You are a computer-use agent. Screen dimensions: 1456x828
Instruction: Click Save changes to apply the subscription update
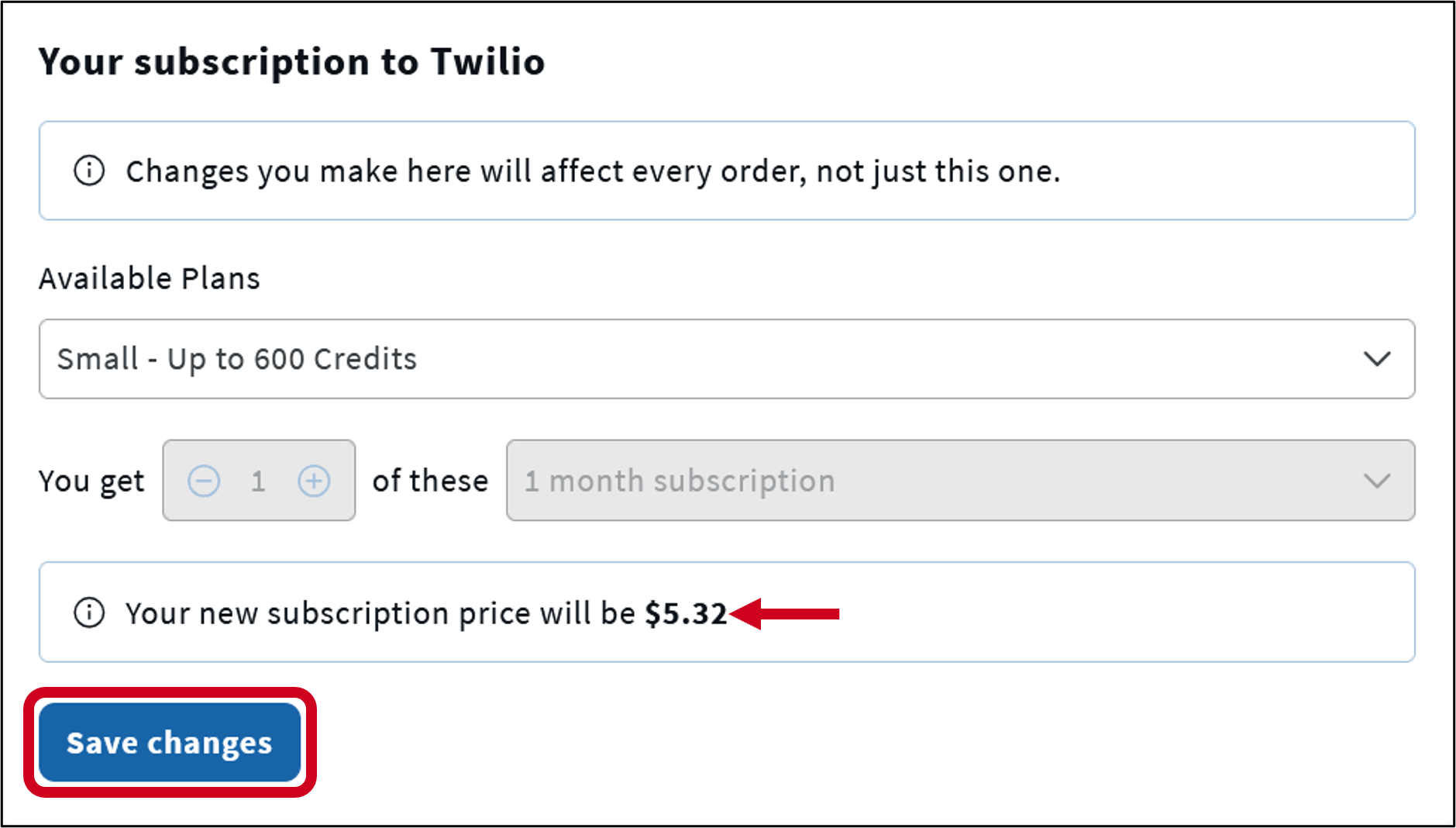(170, 742)
